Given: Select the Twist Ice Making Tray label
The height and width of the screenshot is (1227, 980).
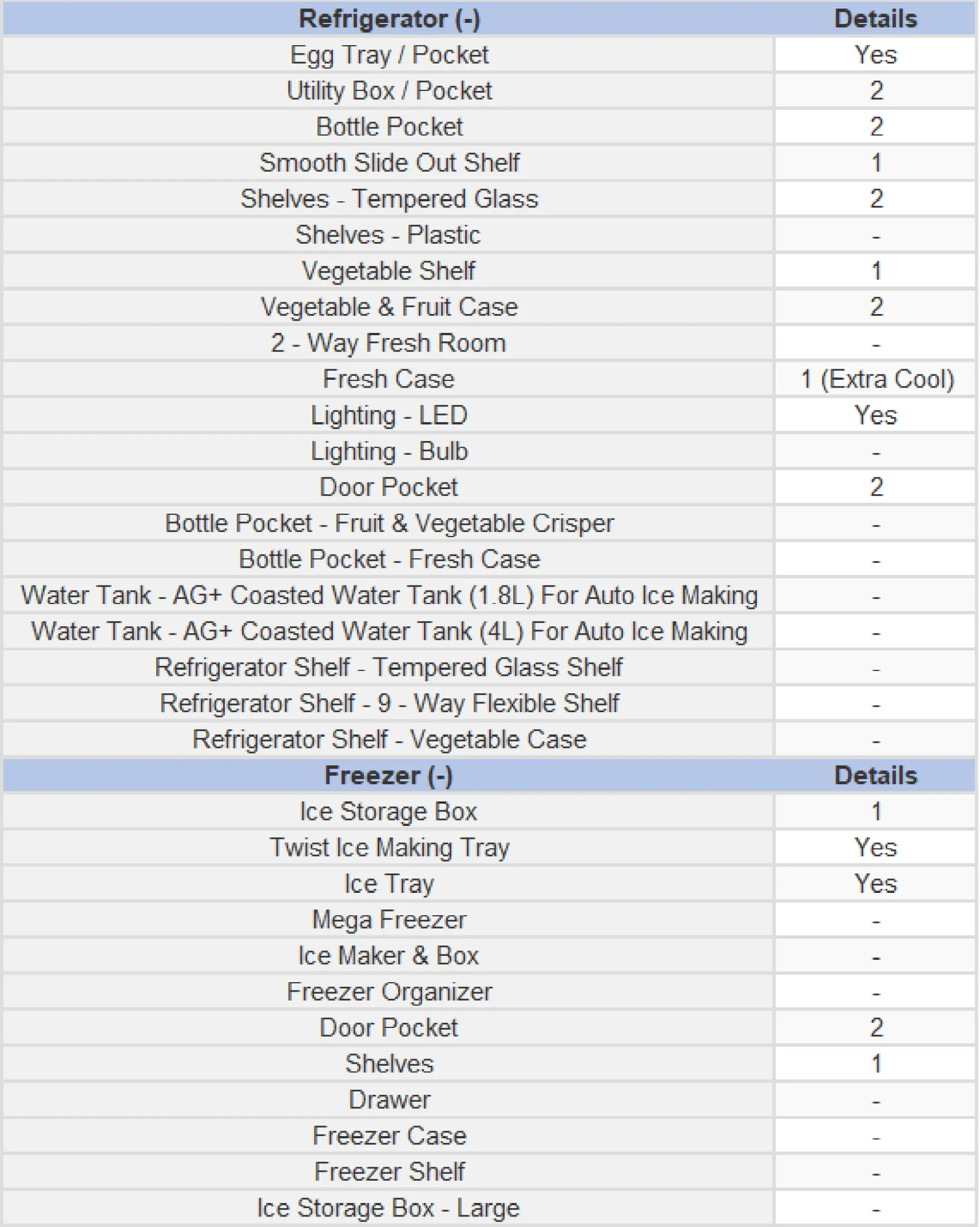Looking at the screenshot, I should pyautogui.click(x=389, y=848).
